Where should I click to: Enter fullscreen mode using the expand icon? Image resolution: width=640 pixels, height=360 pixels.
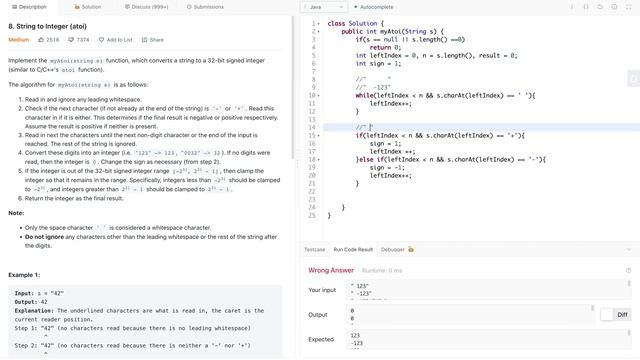629,7
